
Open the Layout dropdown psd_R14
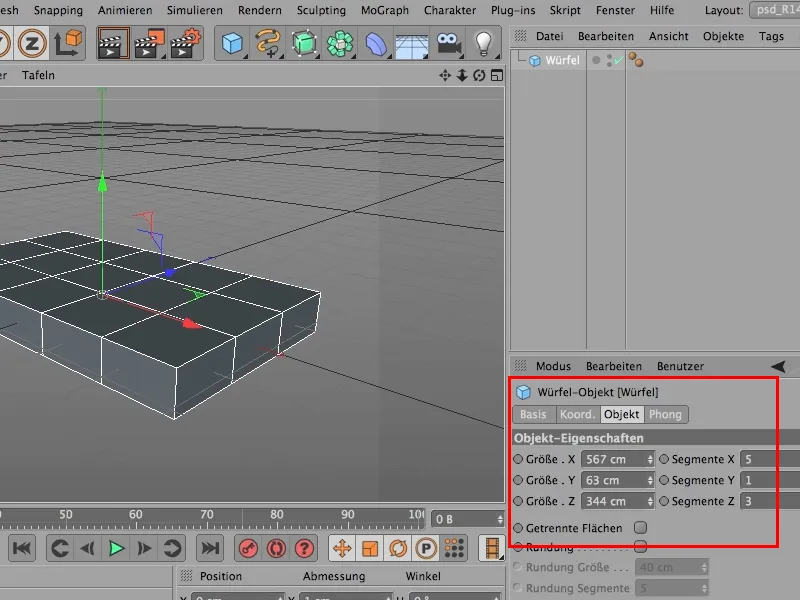[x=774, y=10]
